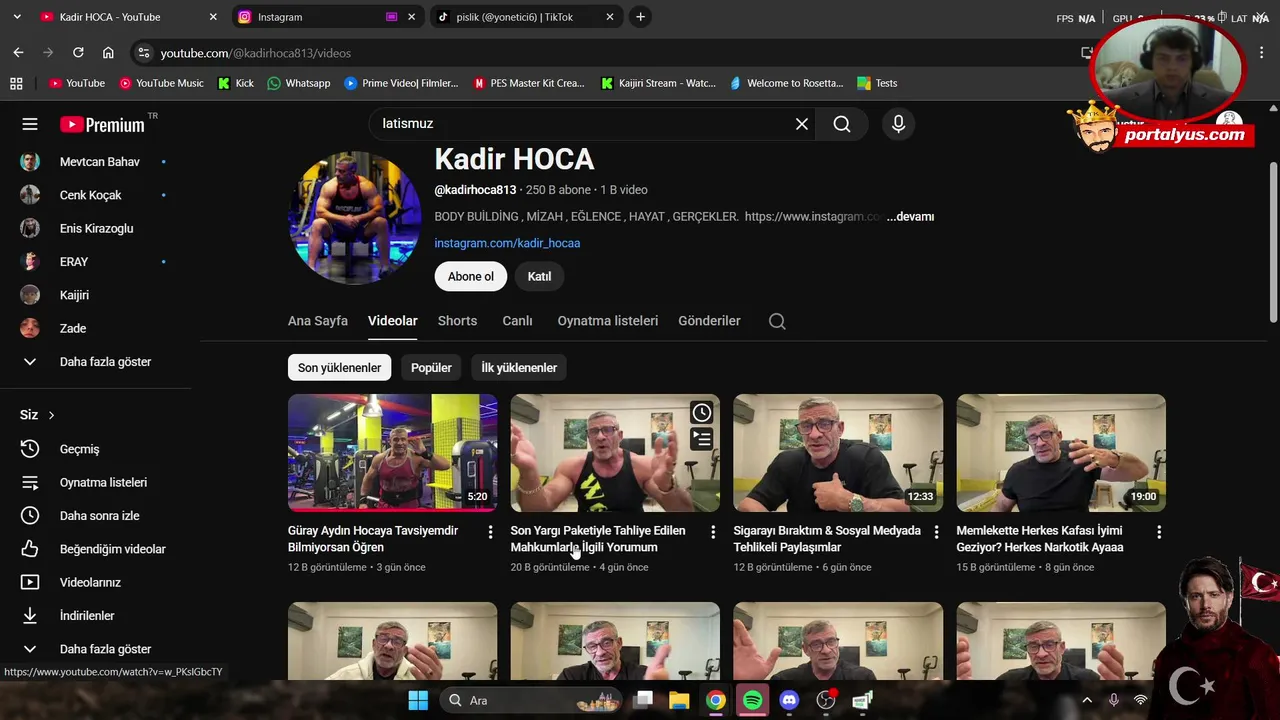Open the tab search dropdown arrow
This screenshot has width=1280, height=720.
17,17
